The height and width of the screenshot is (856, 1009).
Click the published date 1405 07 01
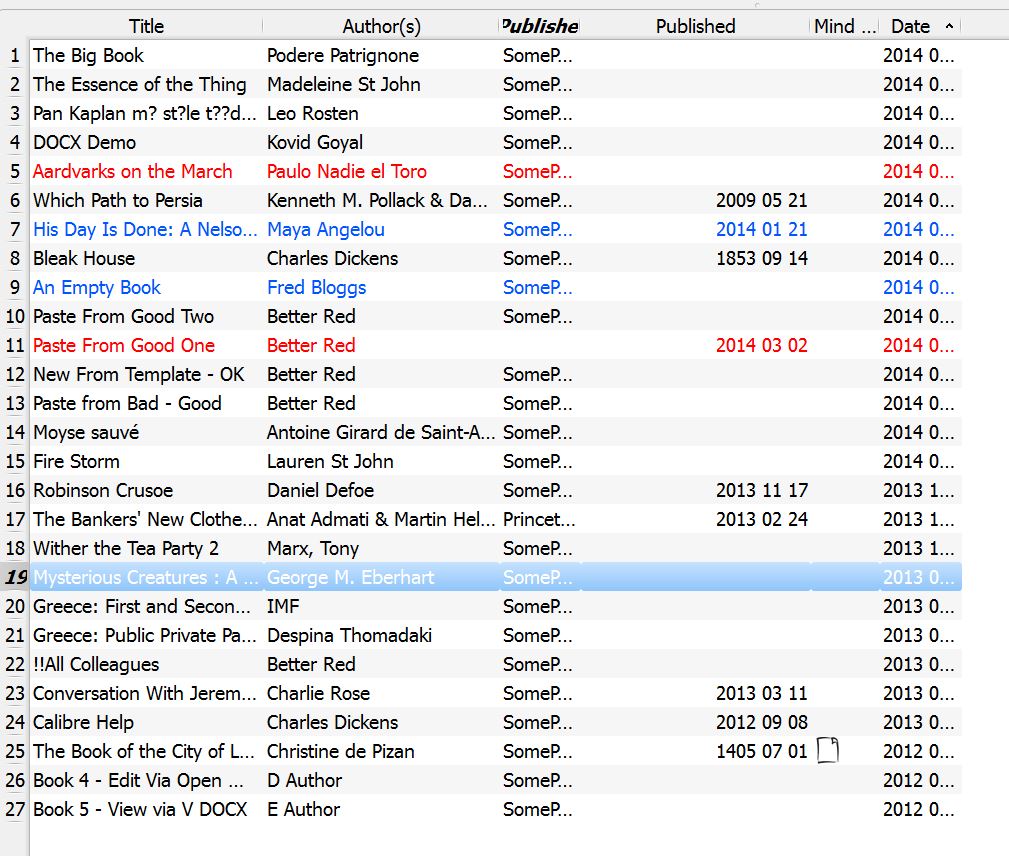tap(761, 751)
